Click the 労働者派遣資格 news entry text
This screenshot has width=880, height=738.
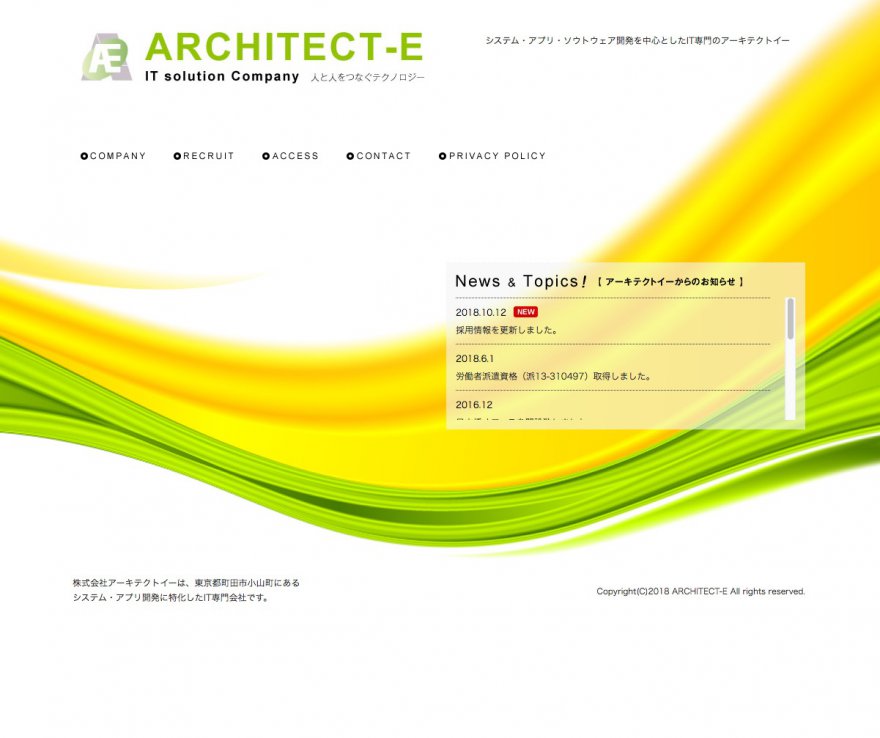point(553,376)
